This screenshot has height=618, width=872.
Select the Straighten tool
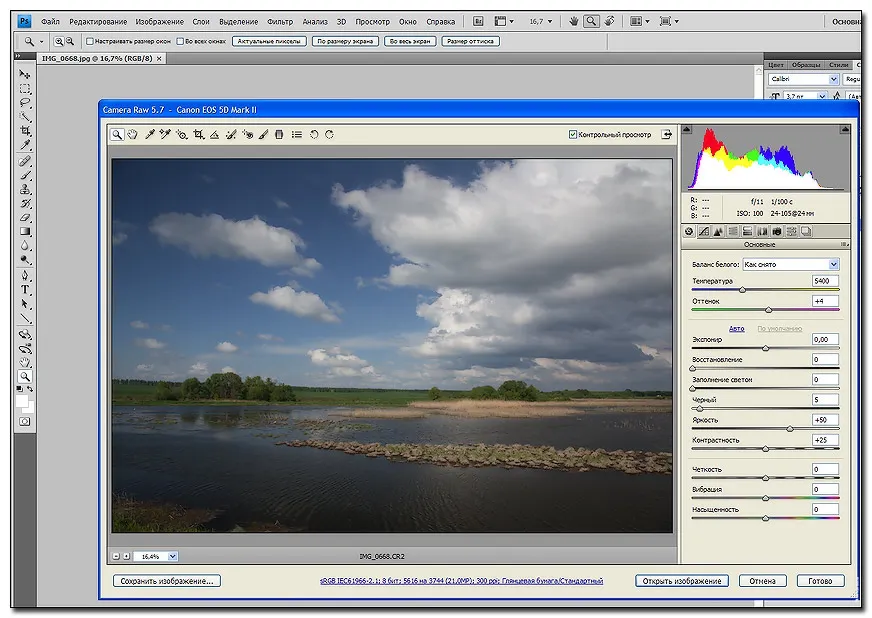point(215,135)
